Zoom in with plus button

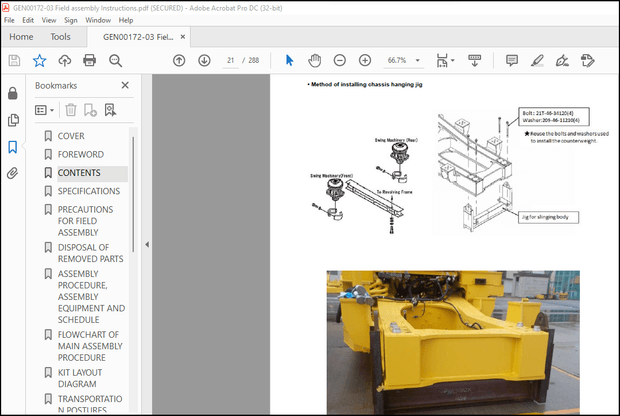[365, 61]
